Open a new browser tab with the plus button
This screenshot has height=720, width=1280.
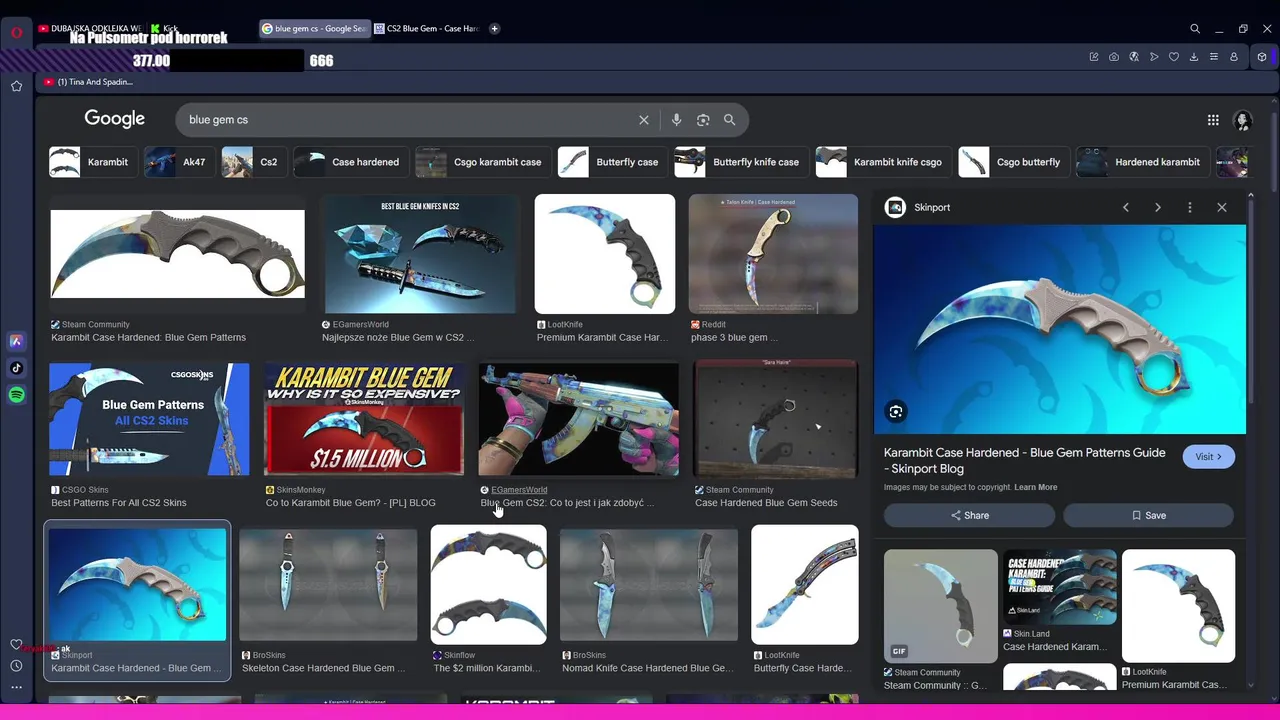(494, 28)
